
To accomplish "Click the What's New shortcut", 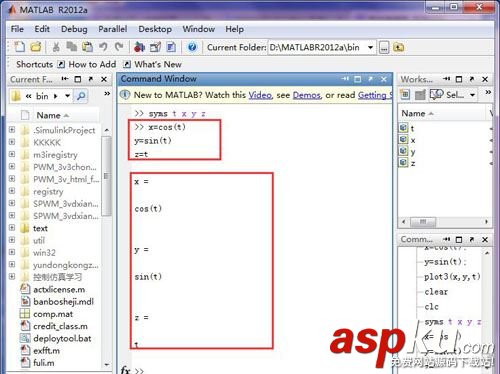I will [153, 64].
